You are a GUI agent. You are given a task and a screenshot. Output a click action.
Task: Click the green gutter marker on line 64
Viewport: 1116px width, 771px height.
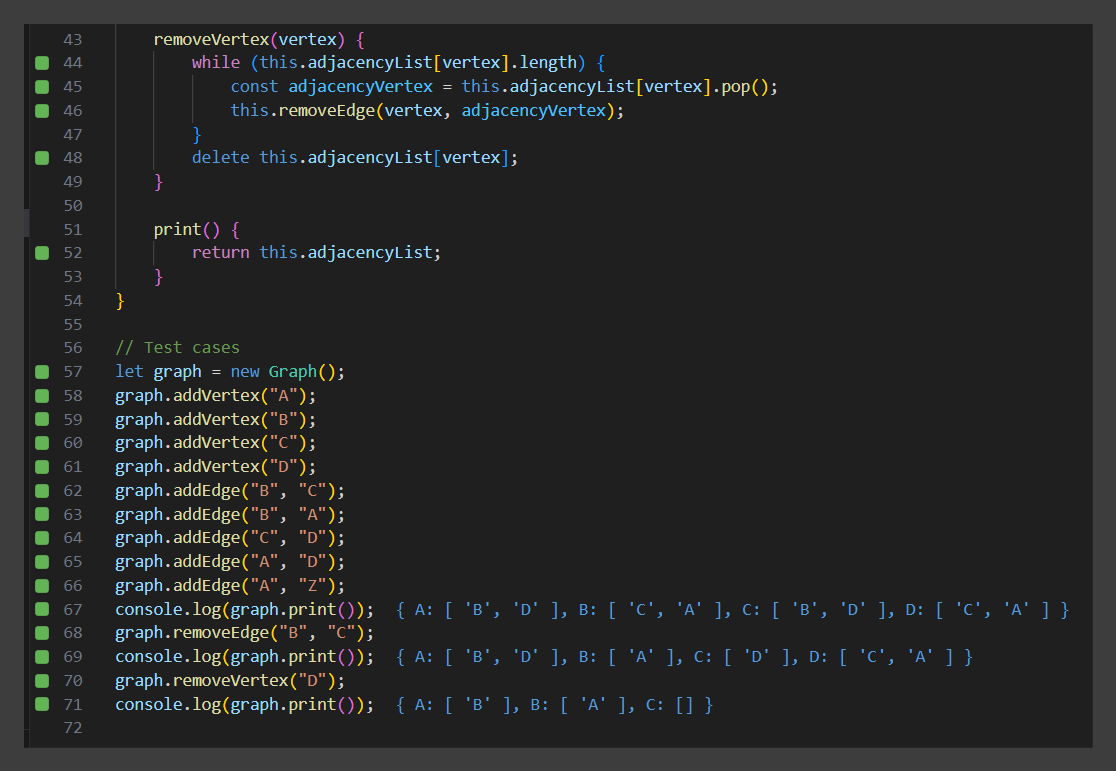tap(42, 537)
